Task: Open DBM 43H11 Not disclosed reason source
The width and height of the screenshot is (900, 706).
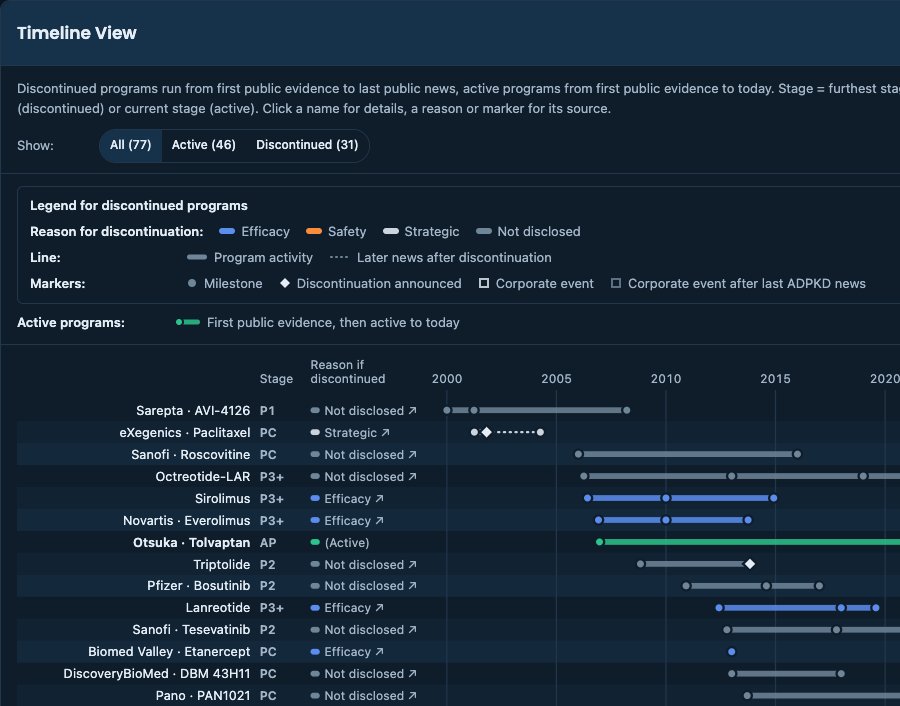Action: pos(364,674)
